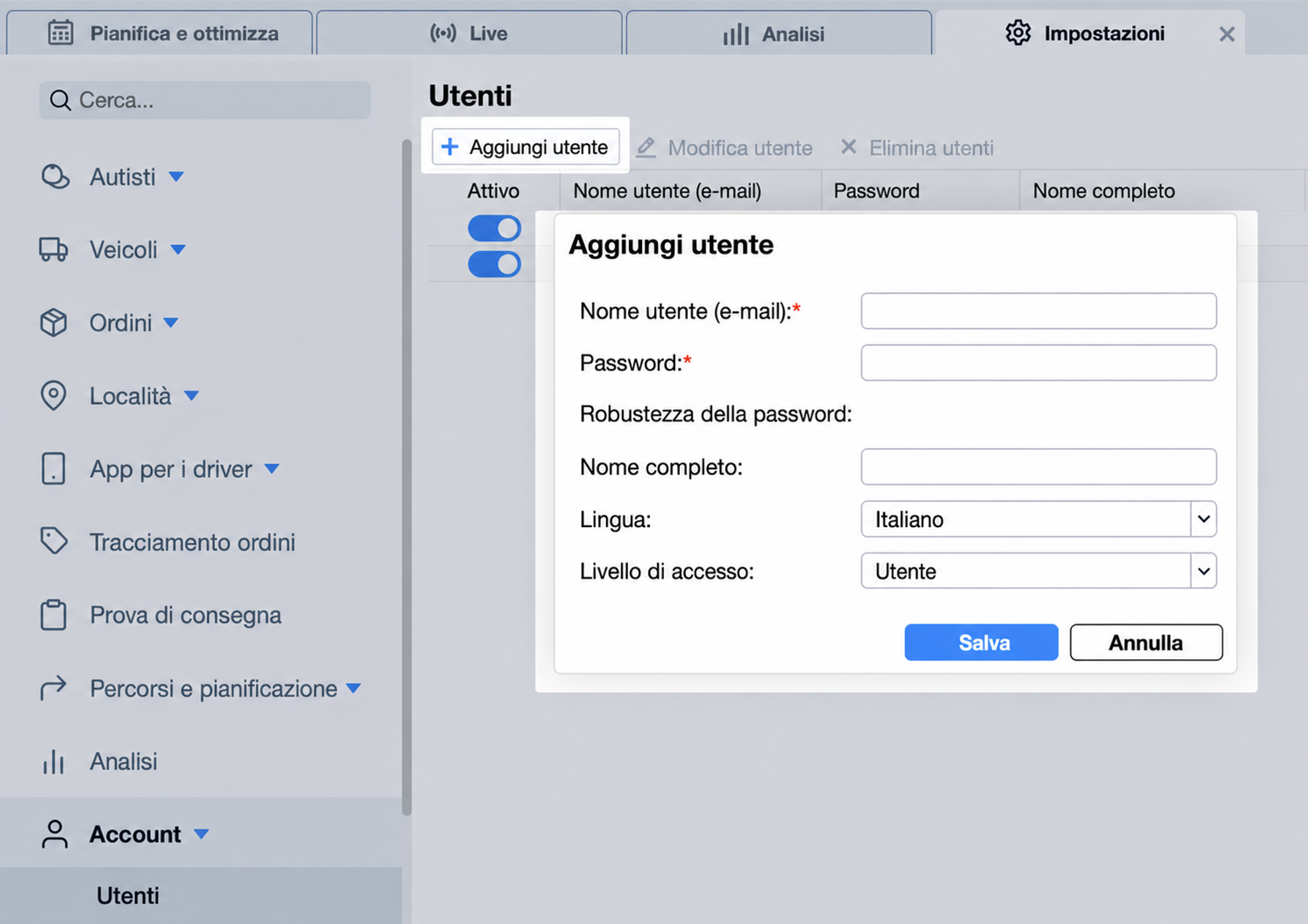Click the truck icon beside Veicoli
The width and height of the screenshot is (1308, 924).
[53, 250]
